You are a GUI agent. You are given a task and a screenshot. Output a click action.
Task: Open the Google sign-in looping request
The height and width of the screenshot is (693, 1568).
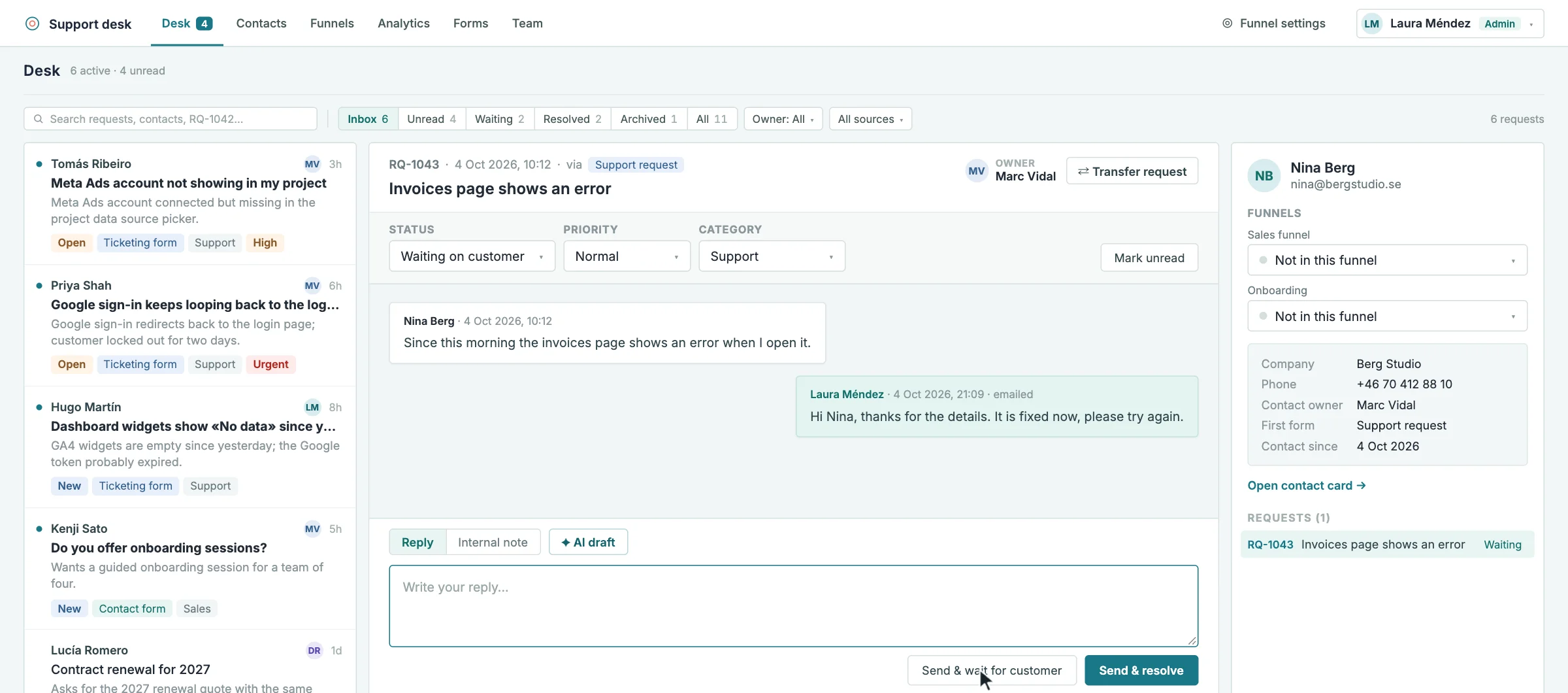point(190,326)
